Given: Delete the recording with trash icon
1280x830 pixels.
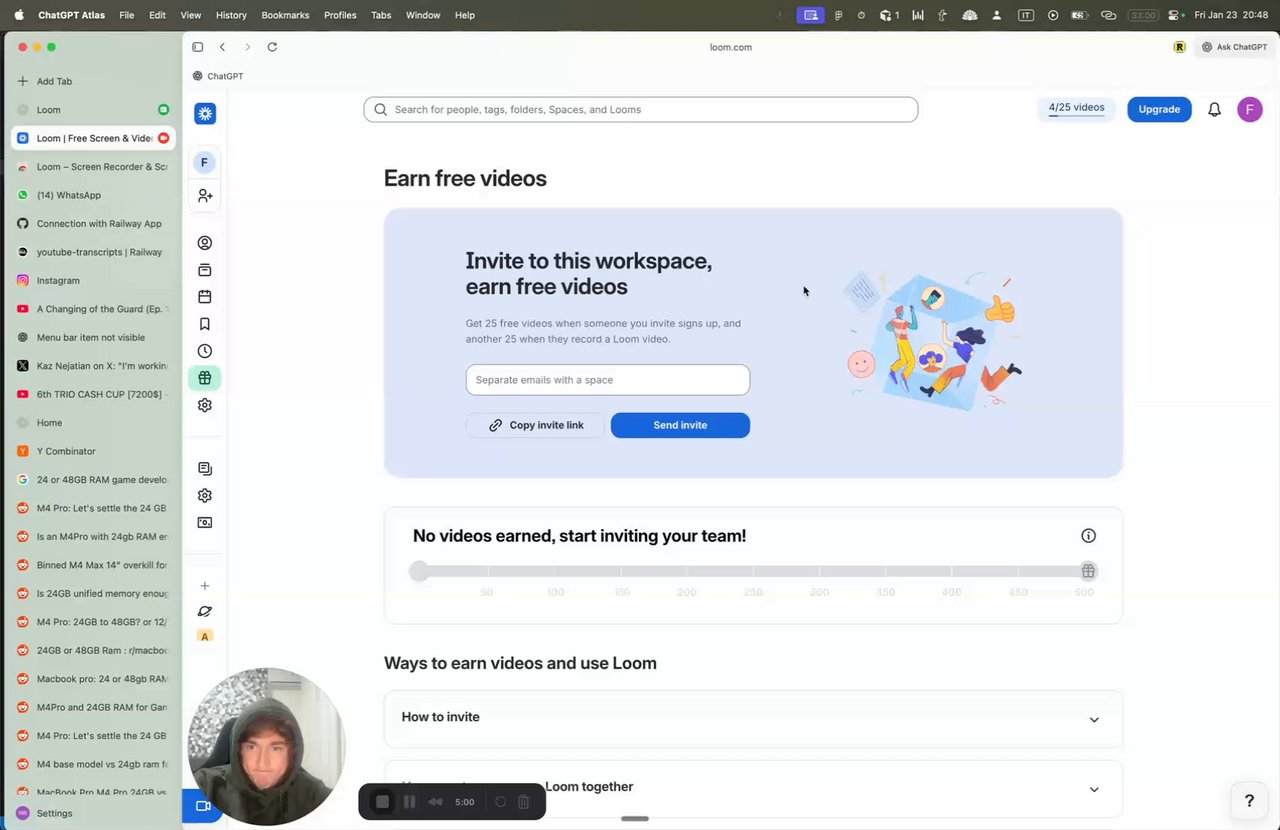Looking at the screenshot, I should pos(523,802).
